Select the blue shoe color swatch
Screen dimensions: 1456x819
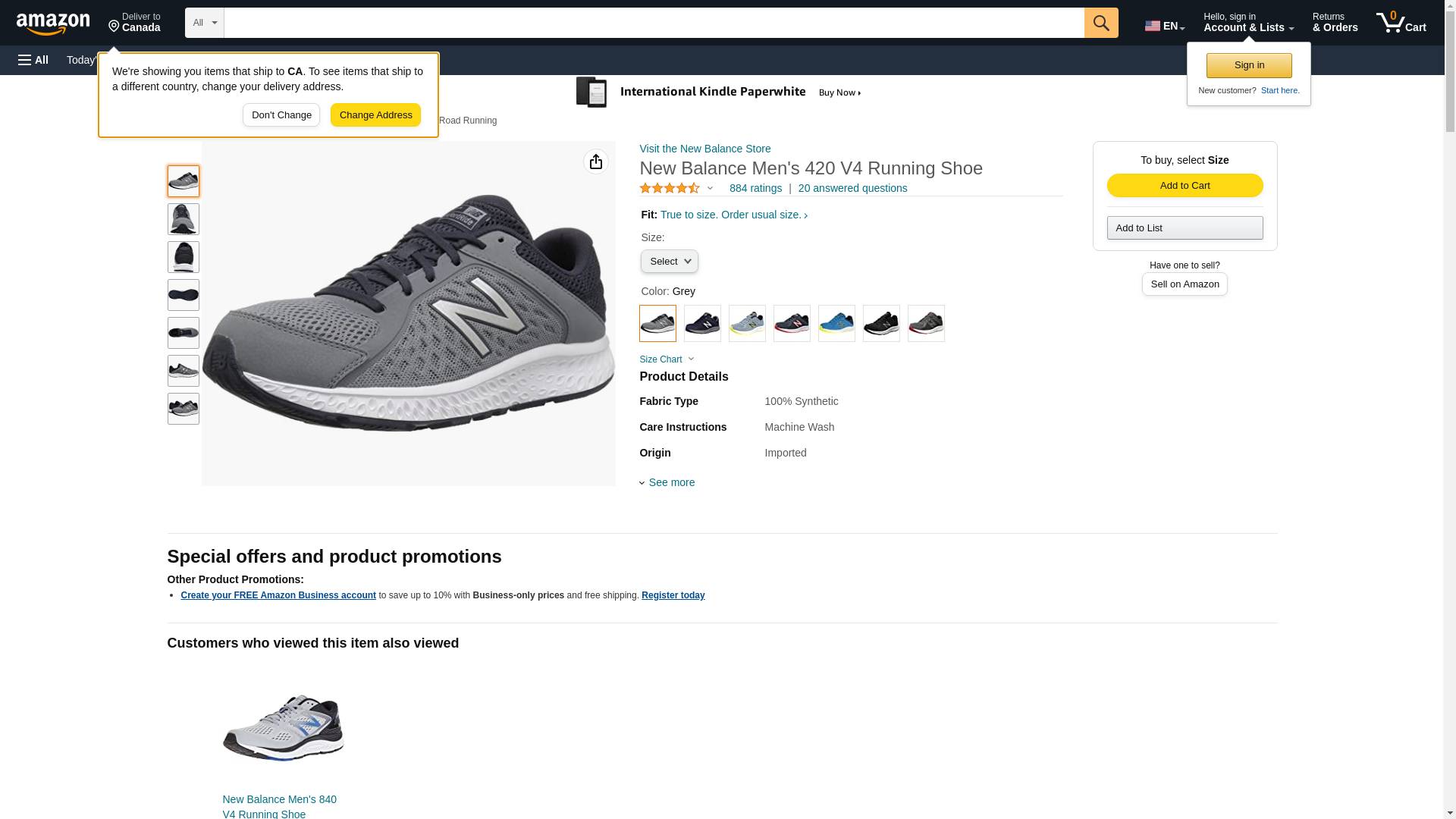pyautogui.click(x=836, y=324)
